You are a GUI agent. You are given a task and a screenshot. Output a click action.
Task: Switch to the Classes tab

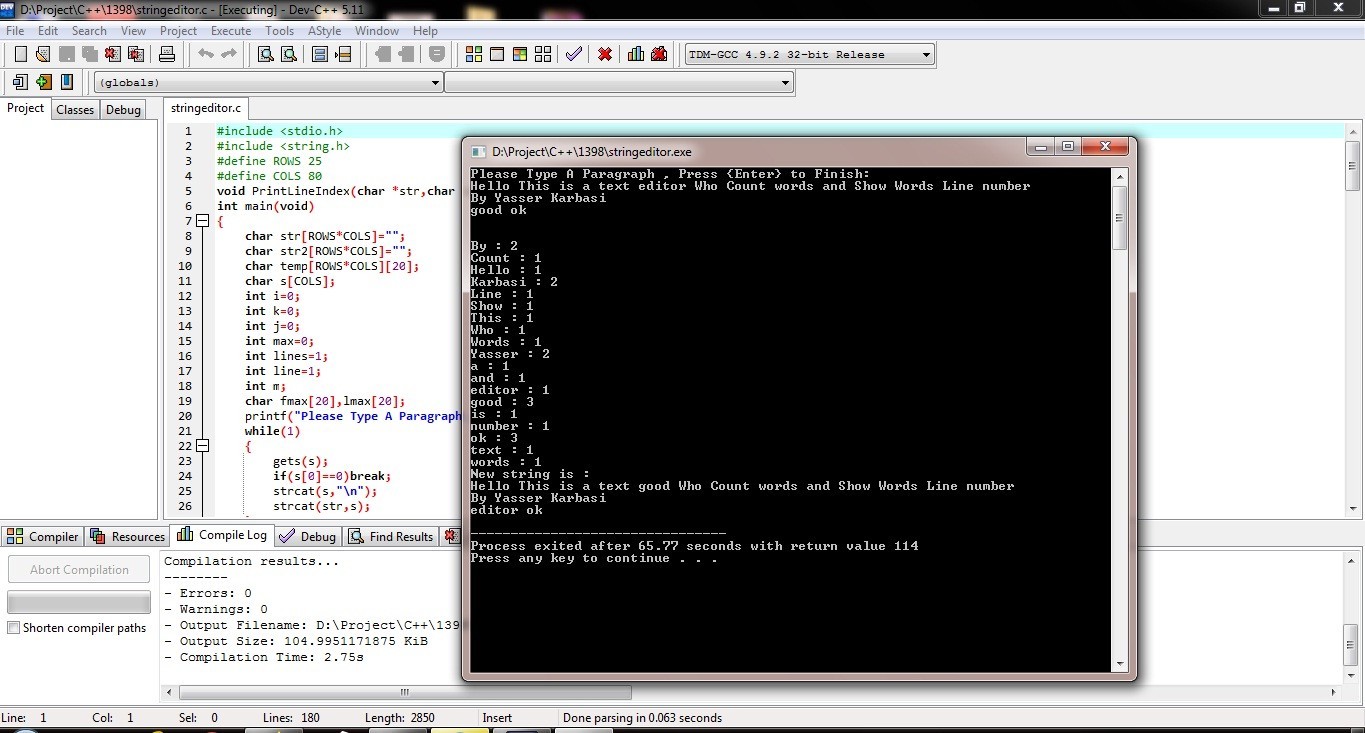click(75, 110)
